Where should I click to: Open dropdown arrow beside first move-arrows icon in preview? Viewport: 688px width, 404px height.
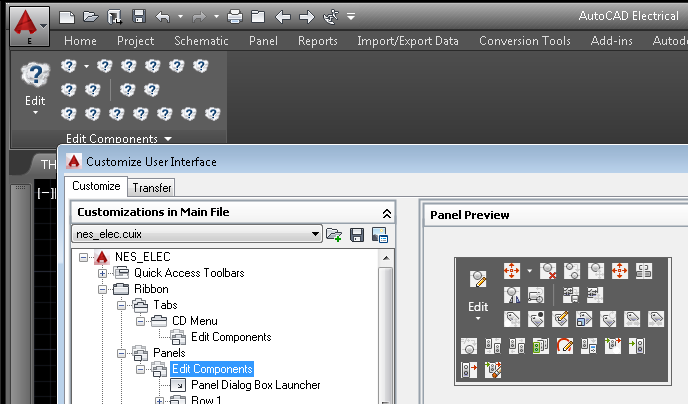(x=529, y=271)
